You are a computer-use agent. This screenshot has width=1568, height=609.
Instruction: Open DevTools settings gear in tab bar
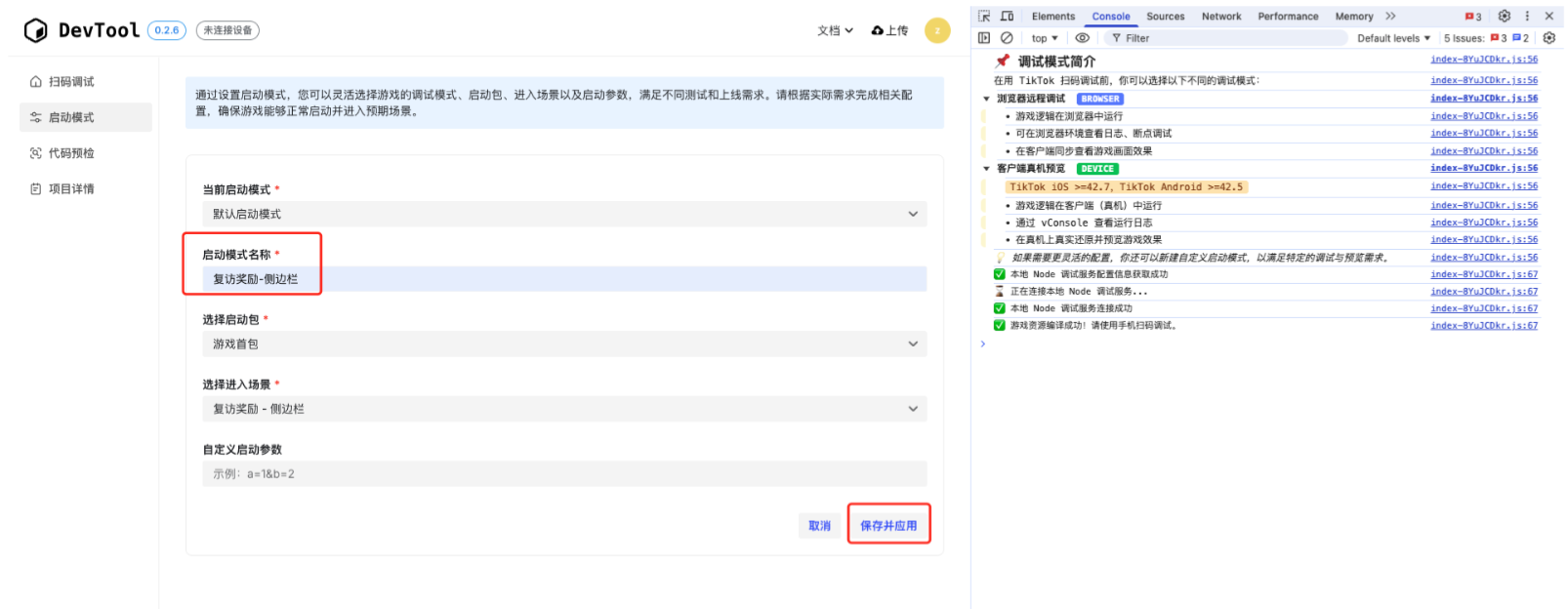(x=1504, y=16)
